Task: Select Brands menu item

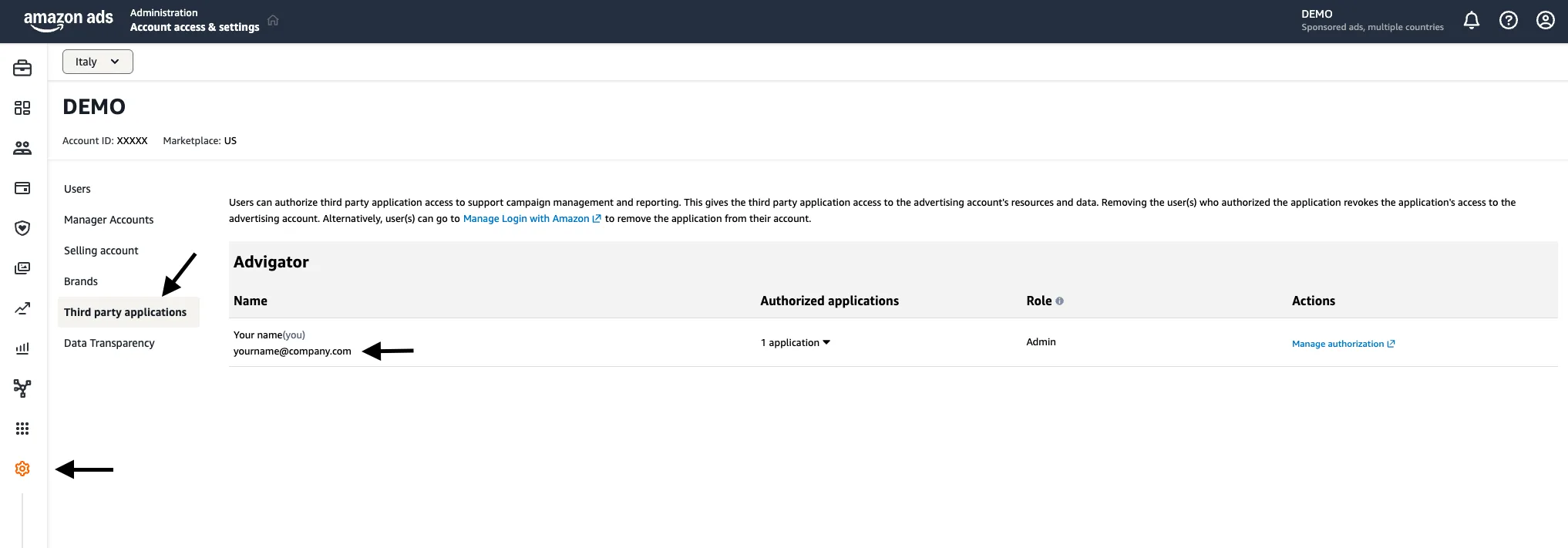Action: coord(81,281)
